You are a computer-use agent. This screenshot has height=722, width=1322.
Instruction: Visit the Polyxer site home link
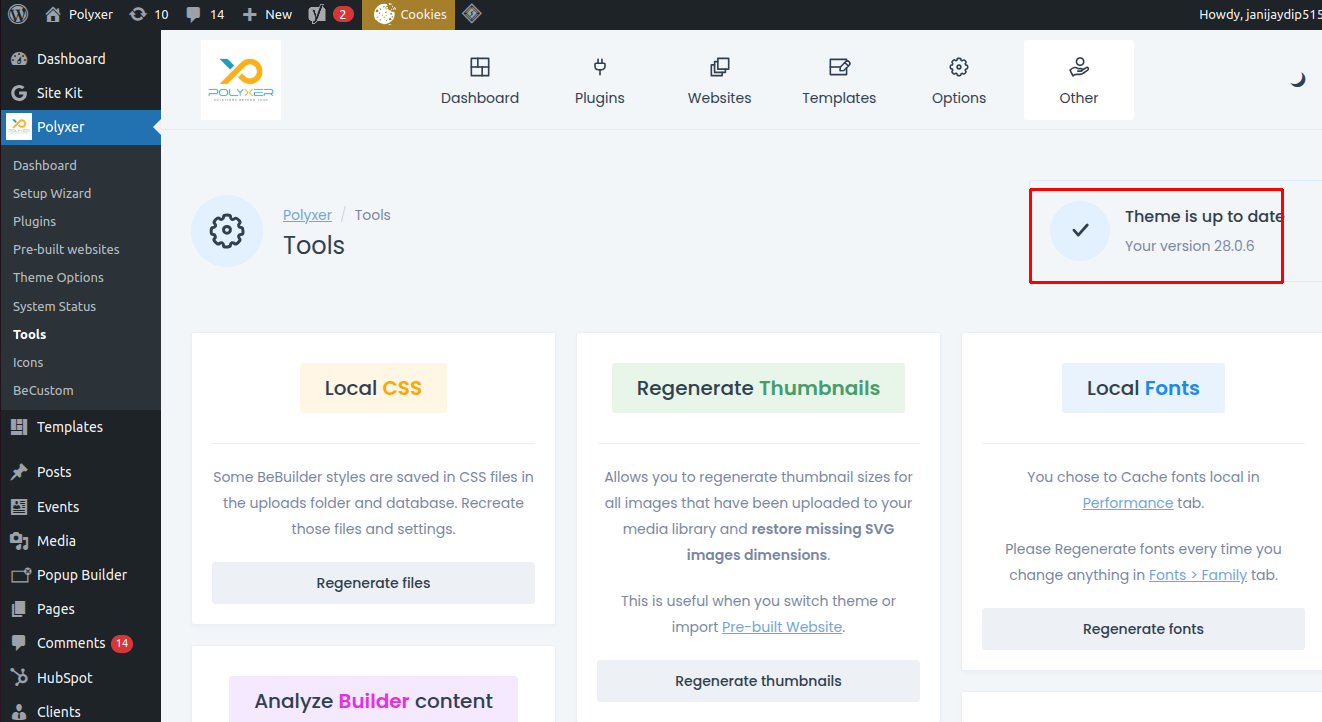pos(79,14)
